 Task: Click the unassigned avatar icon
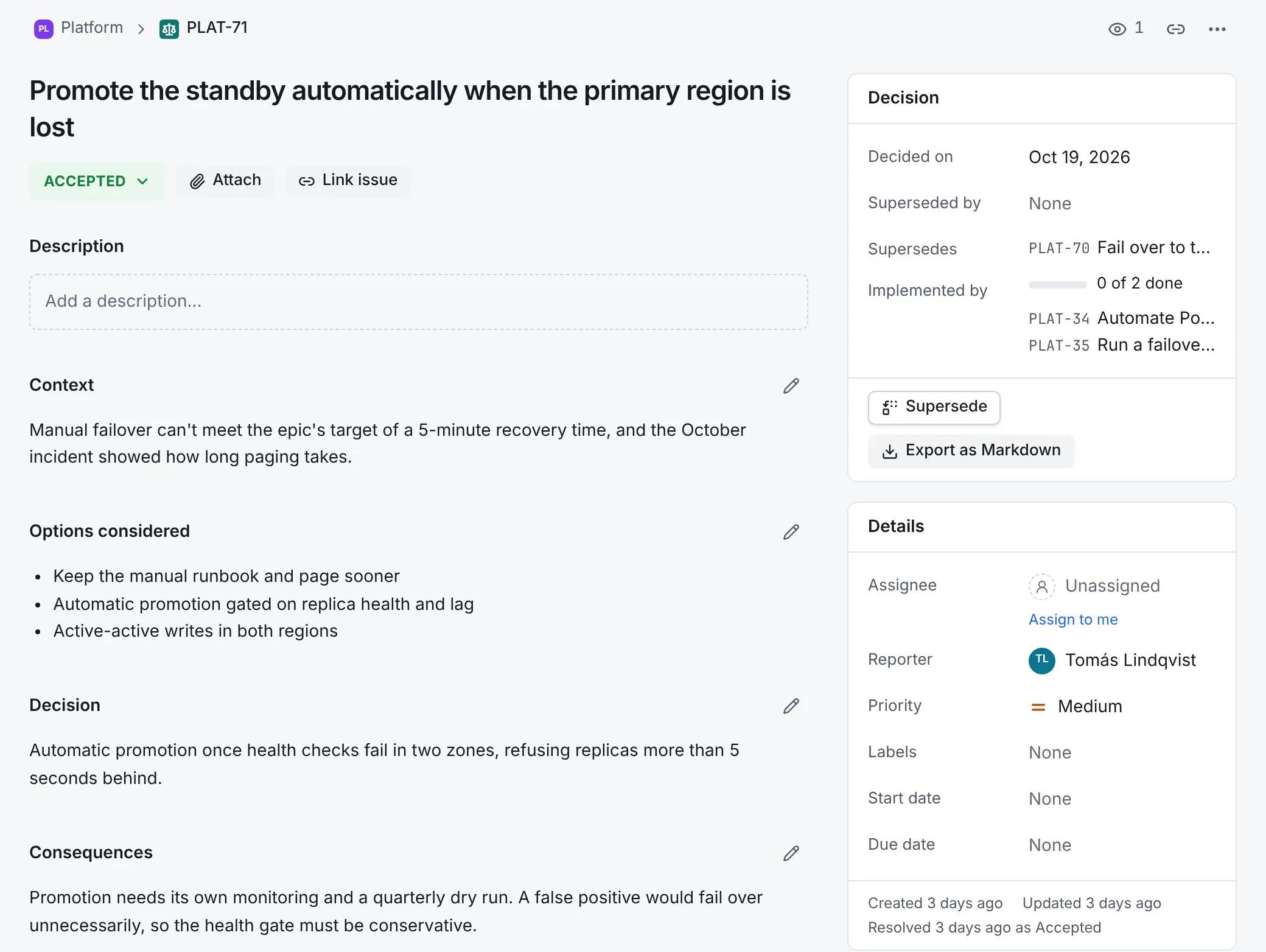click(1041, 586)
